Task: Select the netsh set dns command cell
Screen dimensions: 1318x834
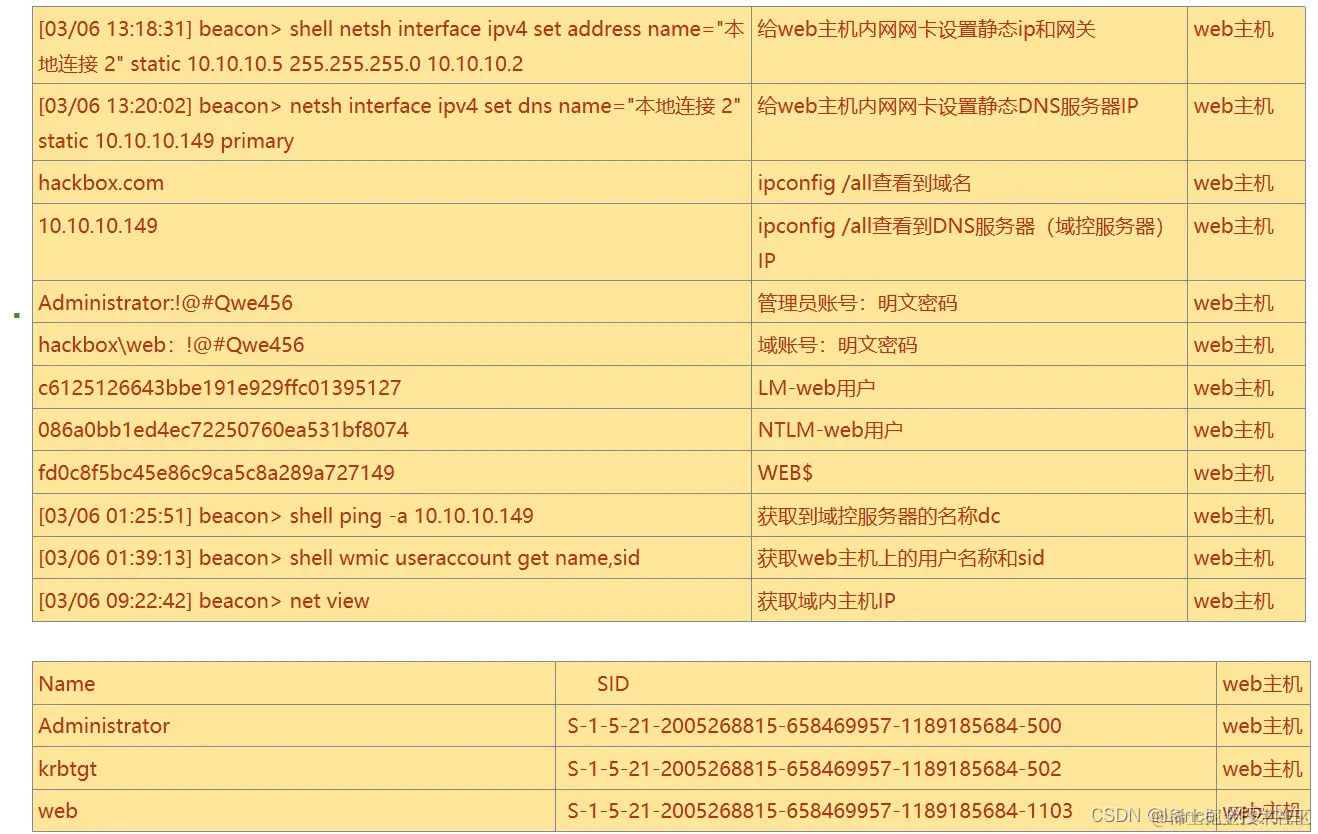Action: [x=392, y=123]
